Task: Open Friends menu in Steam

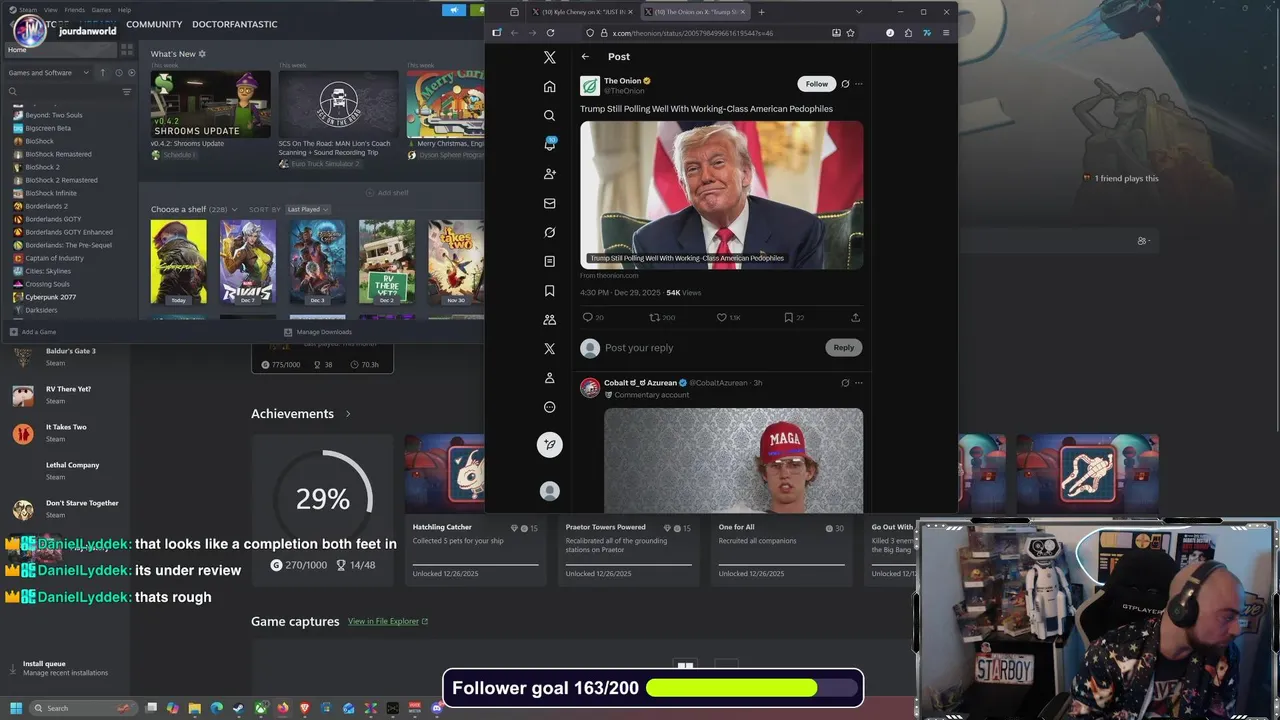Action: (x=75, y=10)
